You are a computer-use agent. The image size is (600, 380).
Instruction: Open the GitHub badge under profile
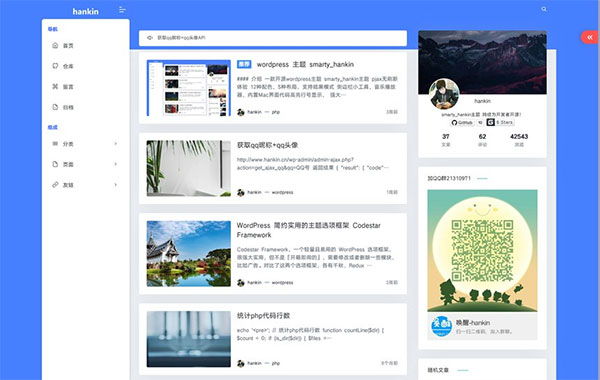pos(462,122)
